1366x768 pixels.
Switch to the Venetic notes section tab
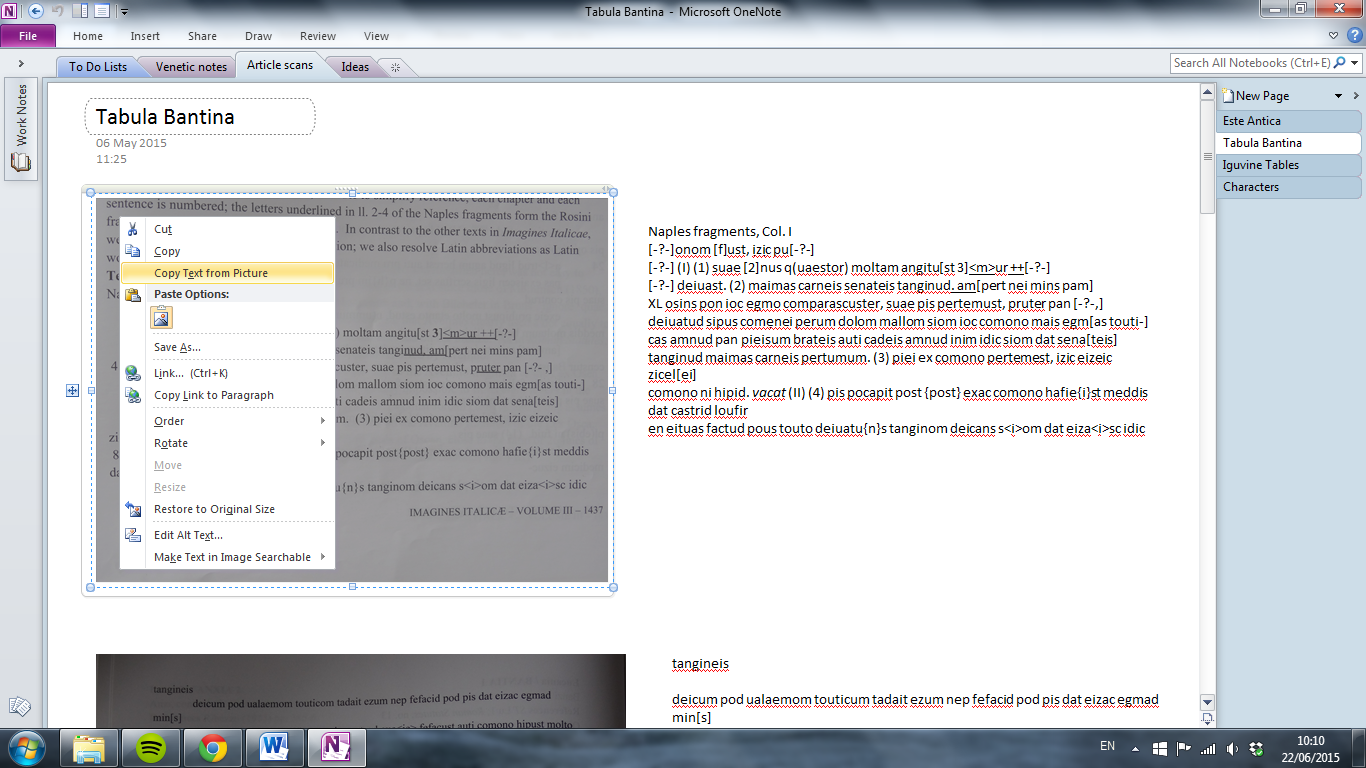[x=191, y=67]
